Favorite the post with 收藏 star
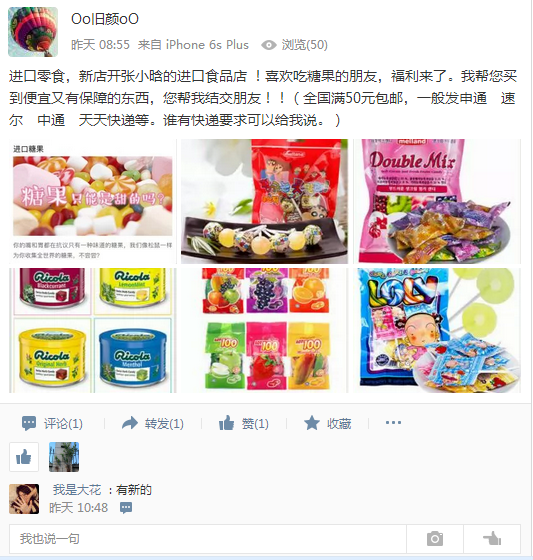This screenshot has width=533, height=560. pos(312,423)
